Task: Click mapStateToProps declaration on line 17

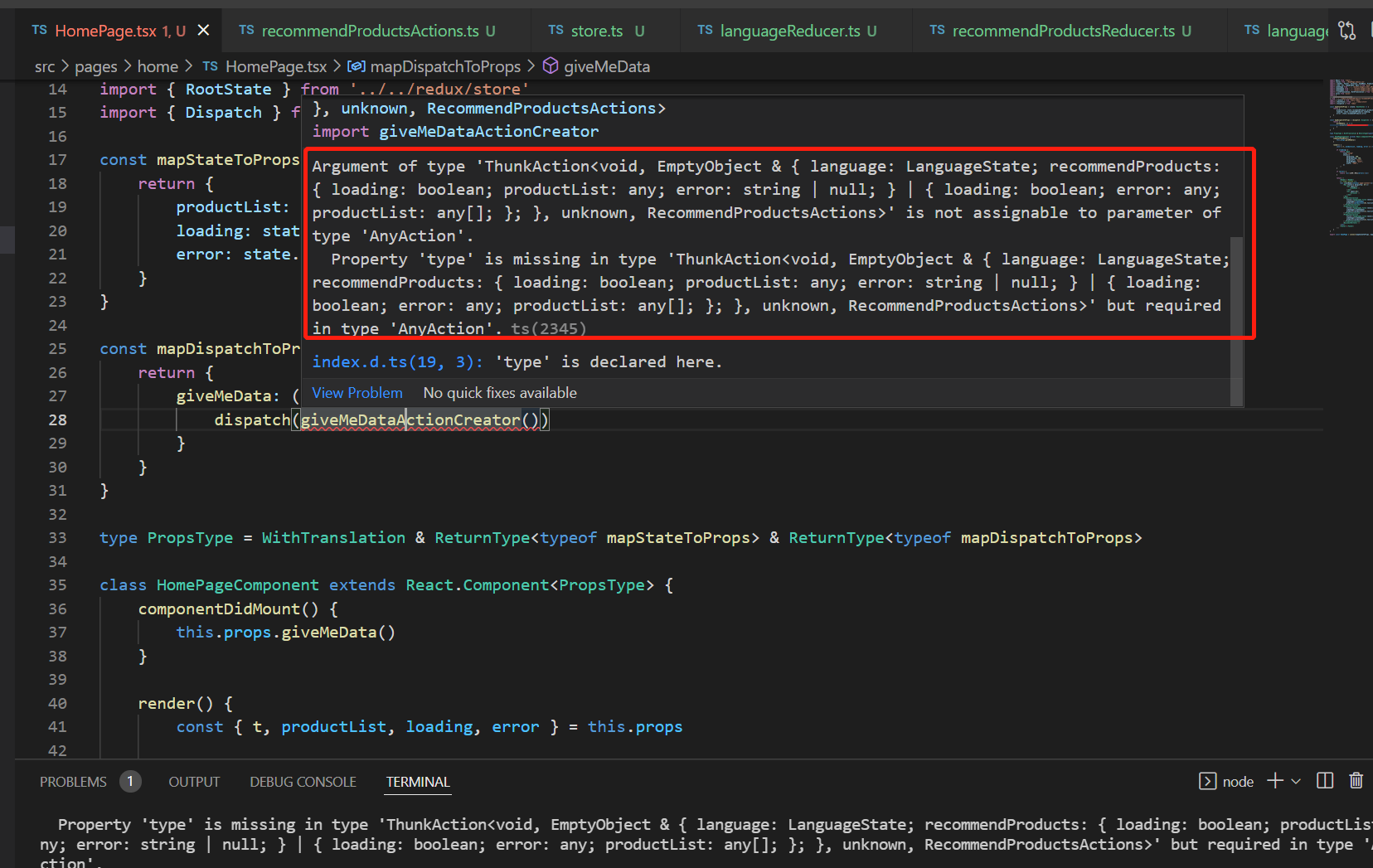Action: pos(228,160)
